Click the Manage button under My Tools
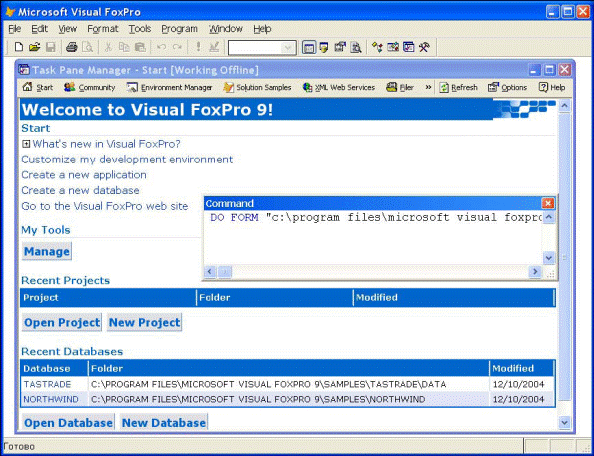 [x=47, y=251]
